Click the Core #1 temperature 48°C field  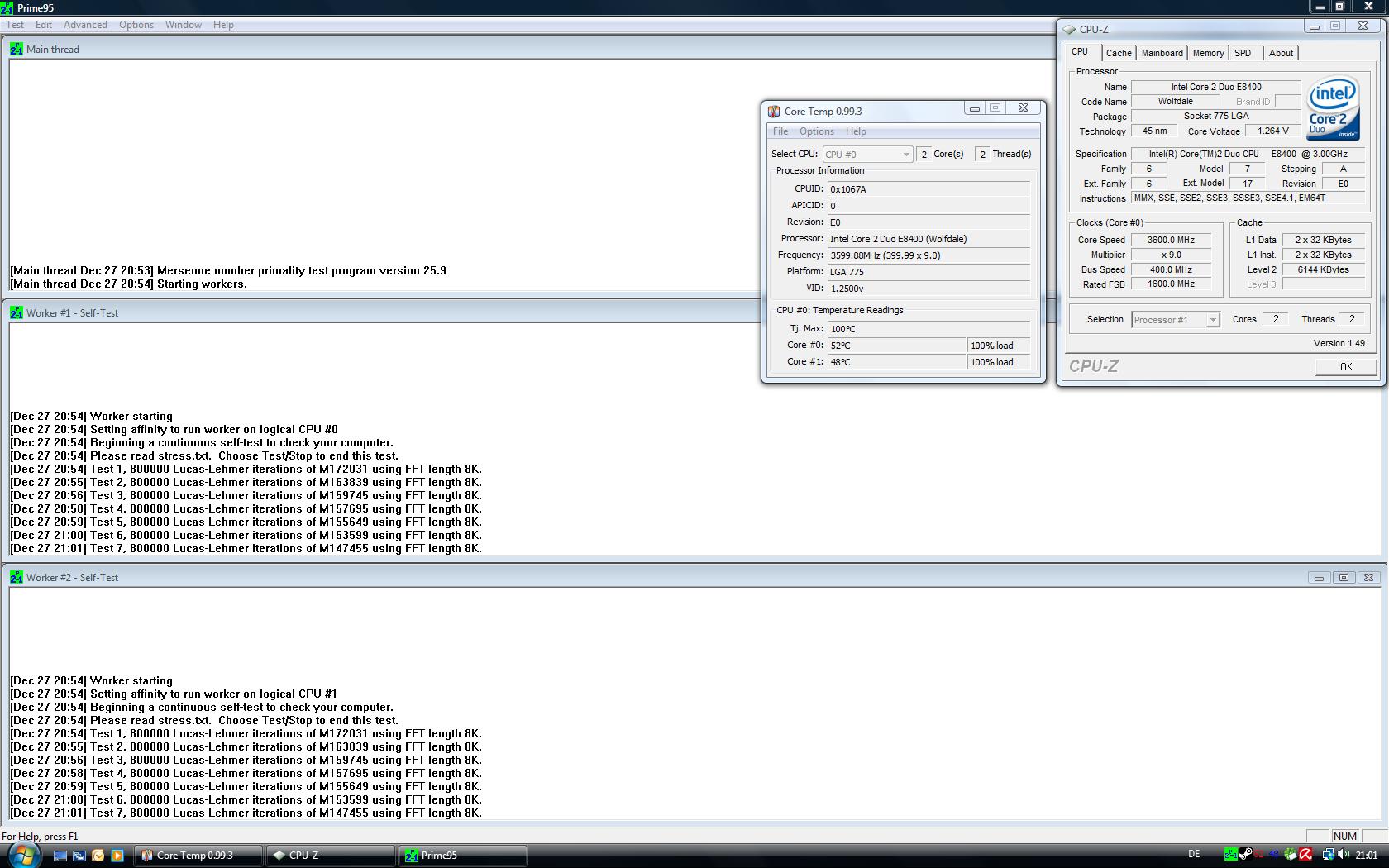[x=897, y=362]
